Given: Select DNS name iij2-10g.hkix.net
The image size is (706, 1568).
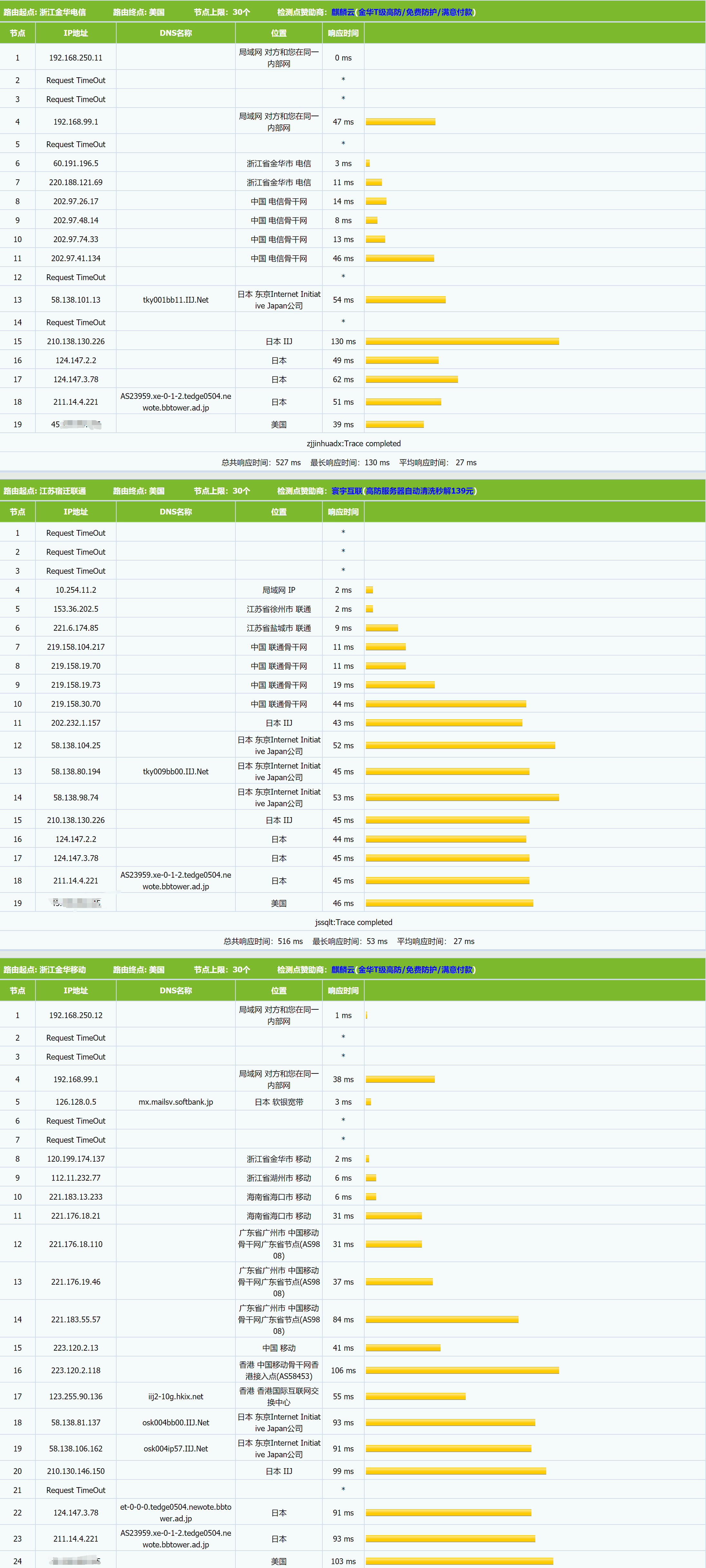Looking at the screenshot, I should [x=176, y=1396].
